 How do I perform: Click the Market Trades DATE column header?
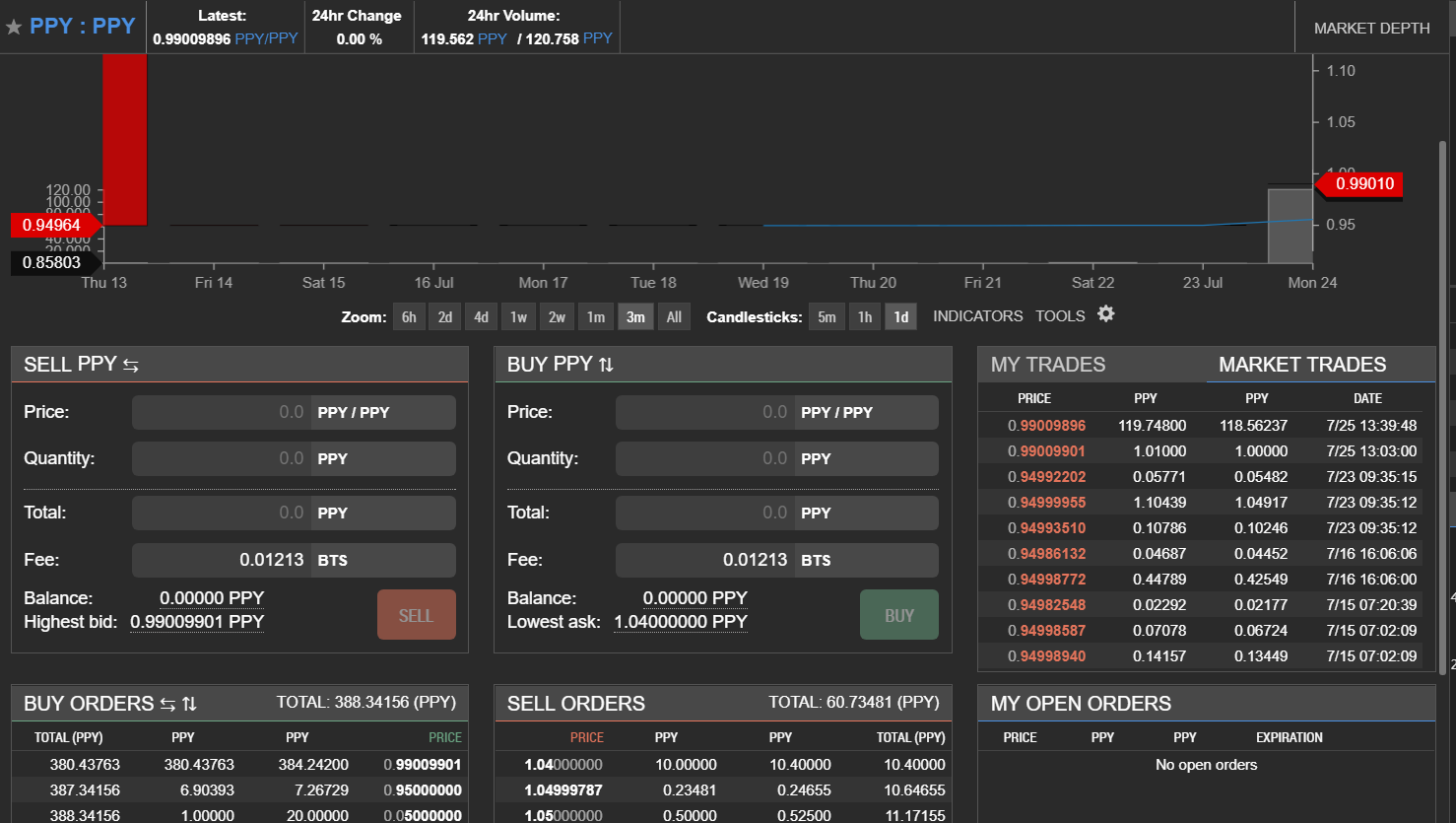coord(1367,398)
